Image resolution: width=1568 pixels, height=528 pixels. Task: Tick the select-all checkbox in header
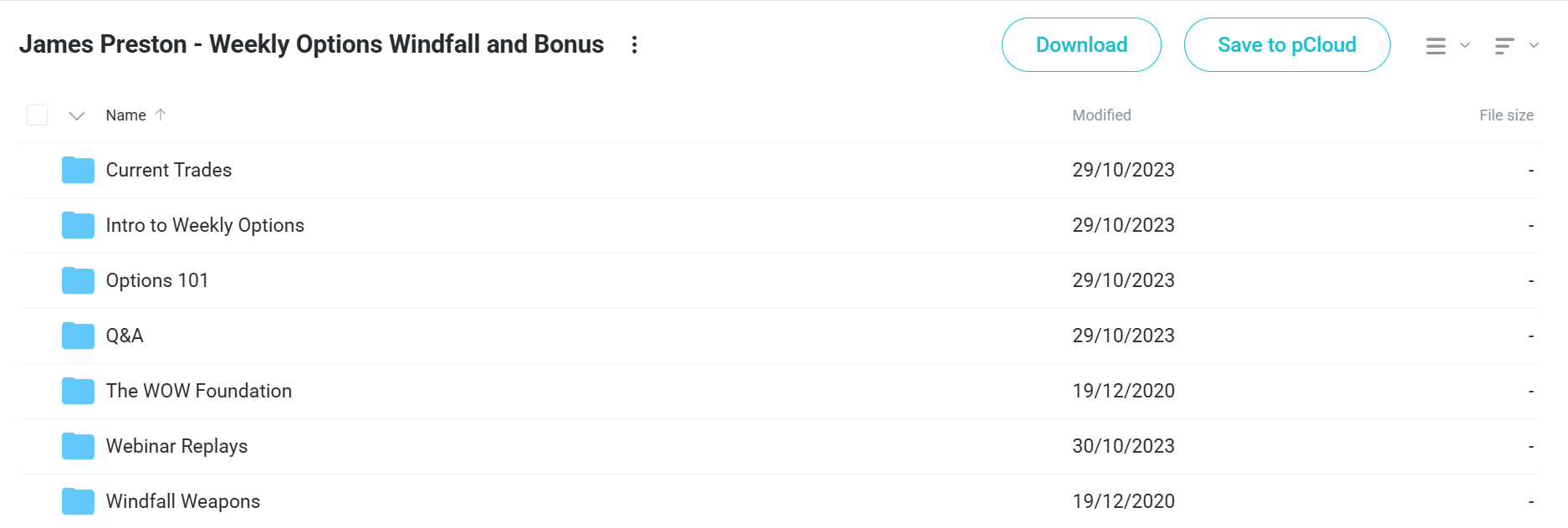pos(37,115)
